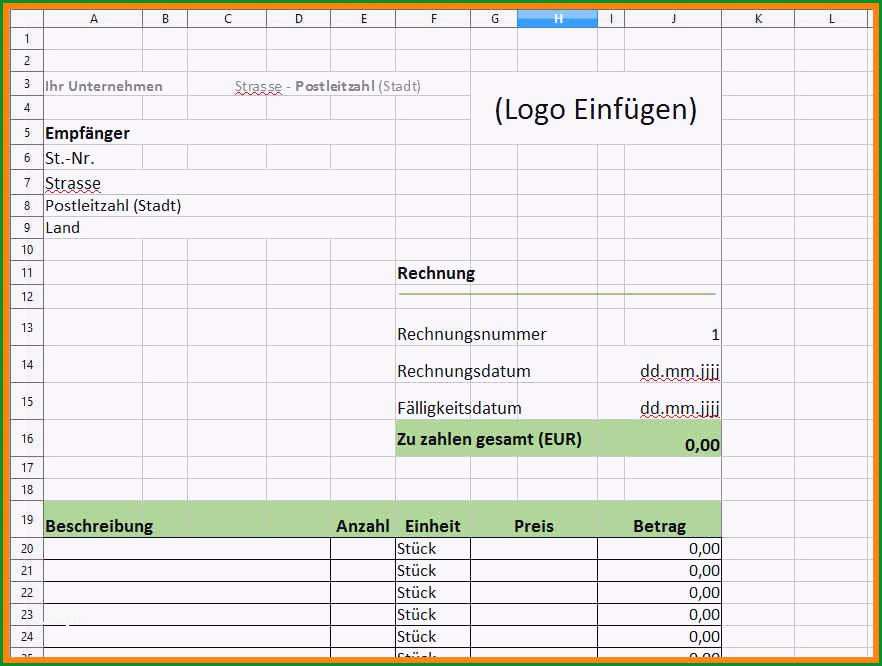Image resolution: width=882 pixels, height=666 pixels.
Task: Select row header 24
Action: coord(27,636)
